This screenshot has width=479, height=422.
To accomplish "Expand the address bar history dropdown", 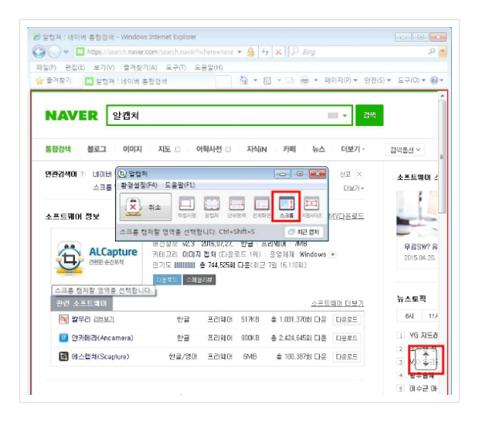I will [x=239, y=52].
